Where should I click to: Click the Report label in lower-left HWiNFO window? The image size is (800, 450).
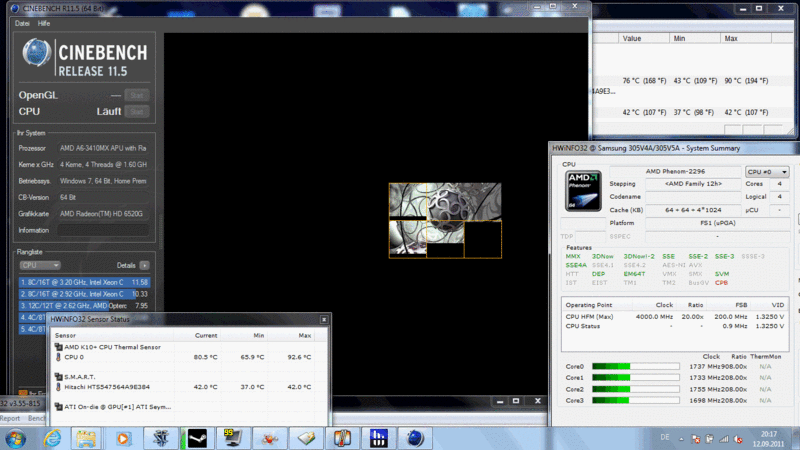10,418
